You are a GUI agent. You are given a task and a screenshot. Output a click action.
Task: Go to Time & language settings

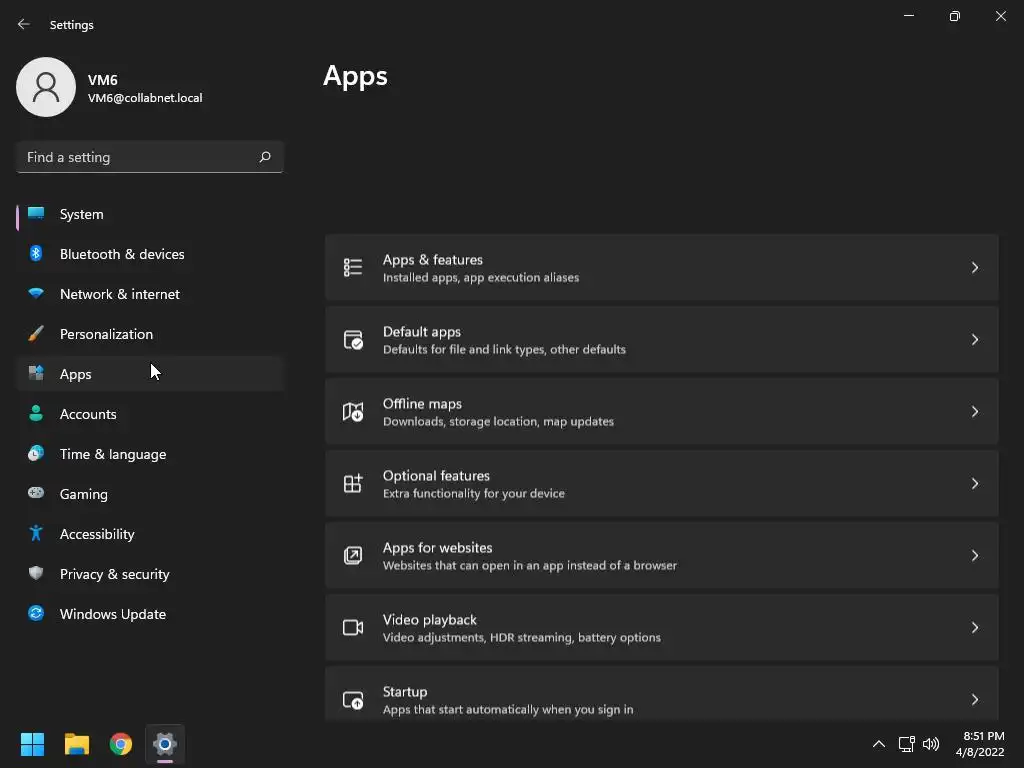113,454
